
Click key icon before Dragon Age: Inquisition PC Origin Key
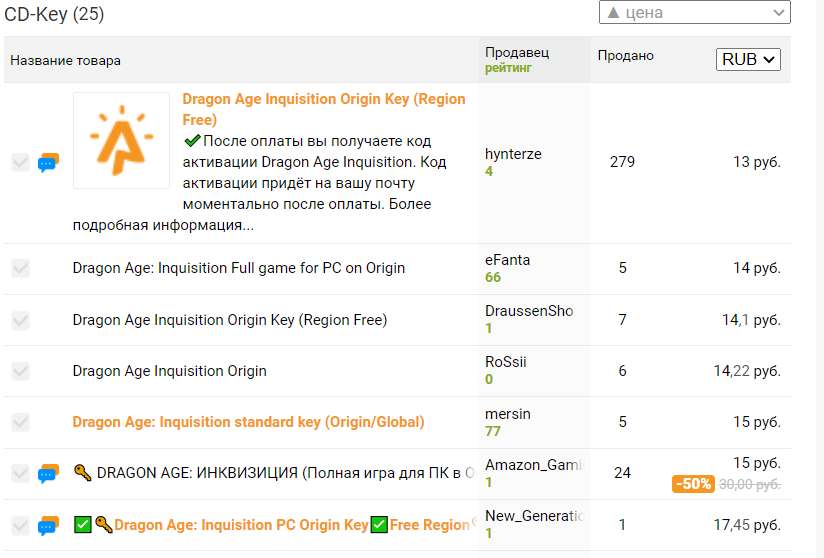tap(104, 524)
